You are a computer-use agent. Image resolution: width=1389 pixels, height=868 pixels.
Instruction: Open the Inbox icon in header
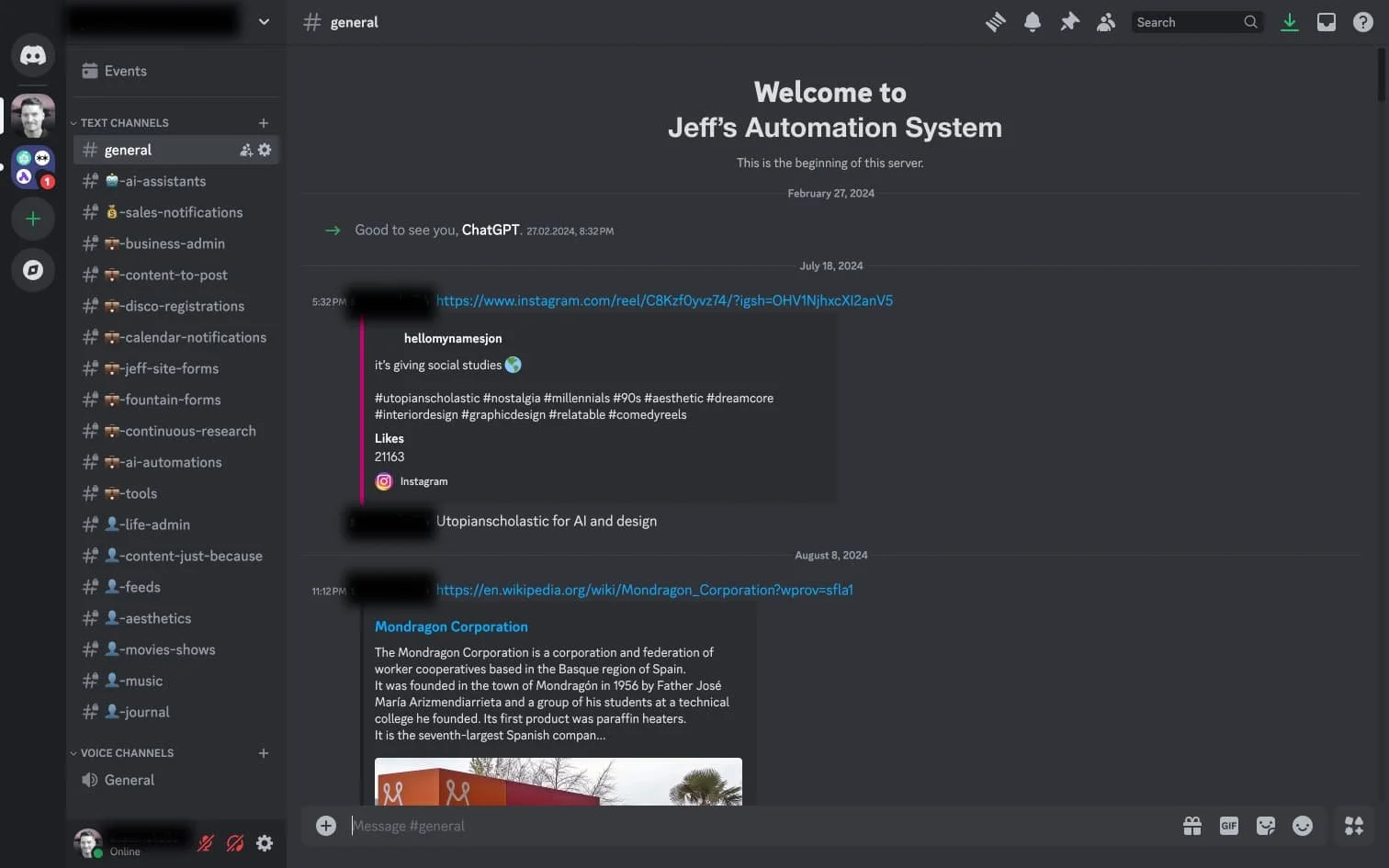click(1327, 22)
